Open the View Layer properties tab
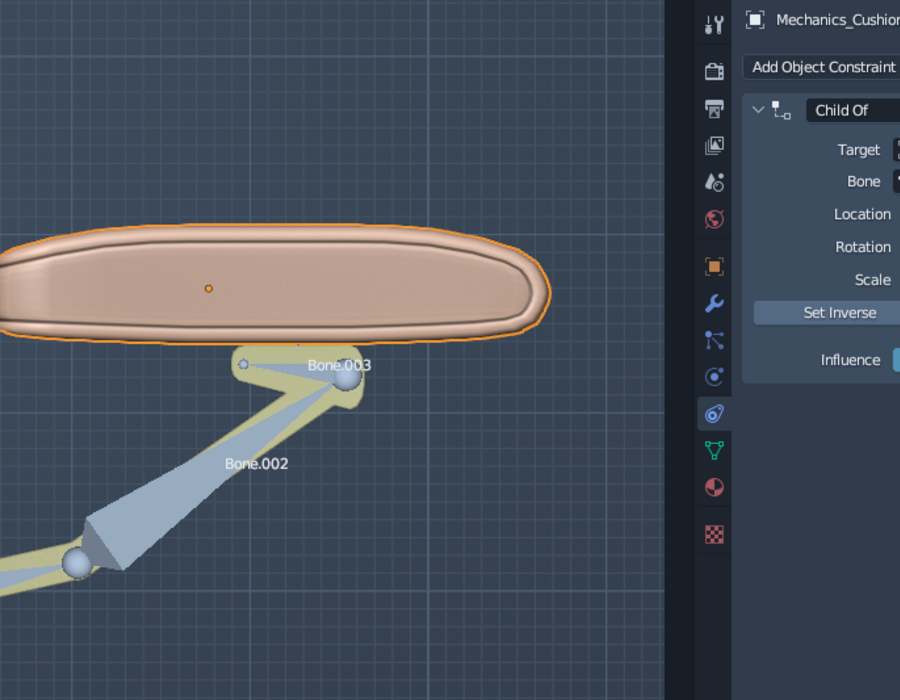This screenshot has height=700, width=900. [714, 145]
